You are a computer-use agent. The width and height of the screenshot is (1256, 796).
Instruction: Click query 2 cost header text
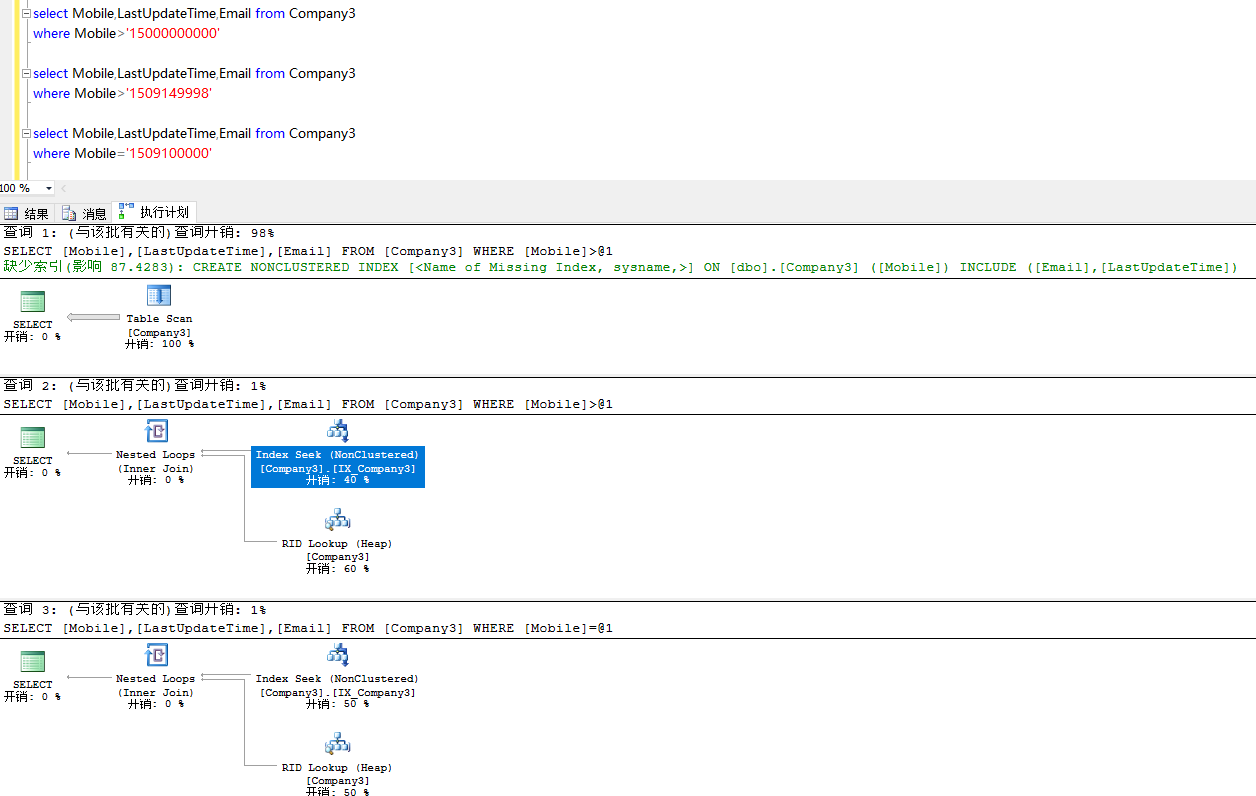(135, 385)
